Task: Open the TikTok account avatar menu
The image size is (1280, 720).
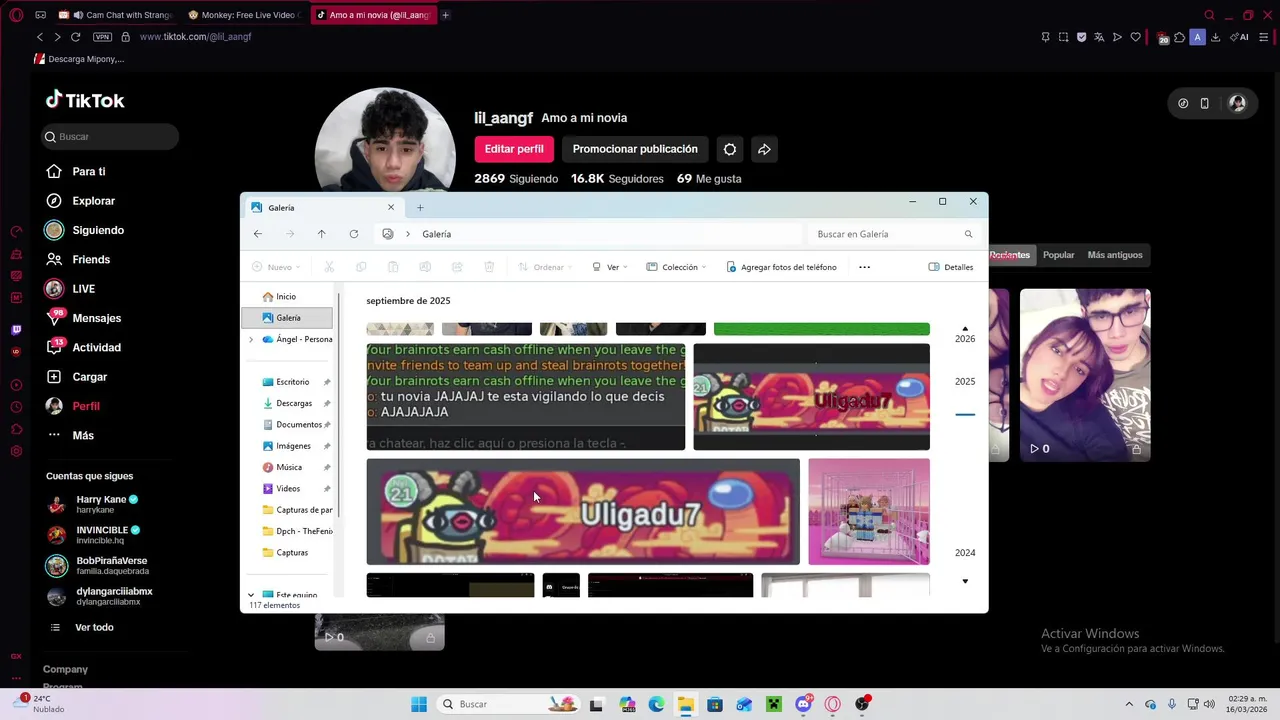Action: coord(1237,103)
